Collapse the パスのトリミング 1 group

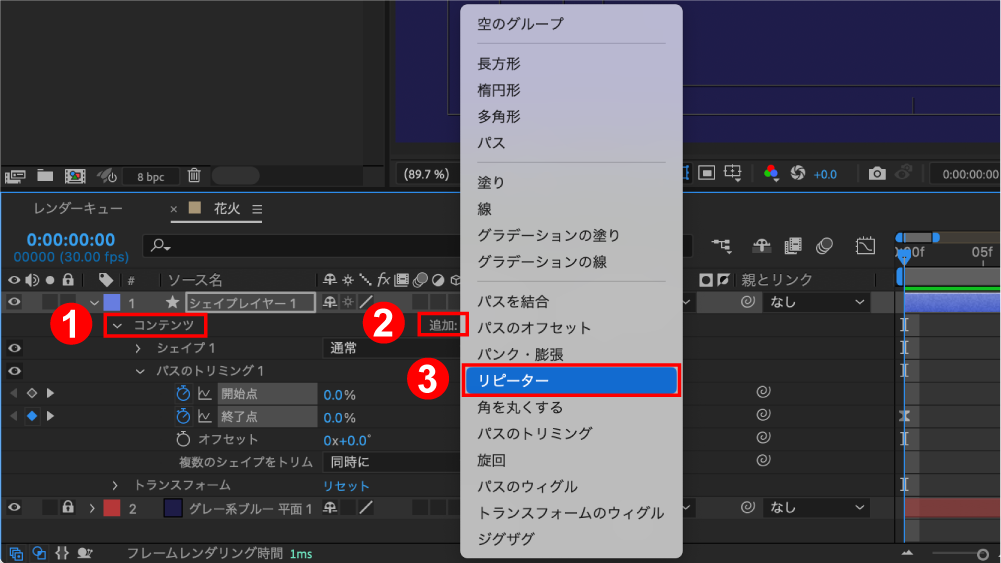(x=140, y=372)
